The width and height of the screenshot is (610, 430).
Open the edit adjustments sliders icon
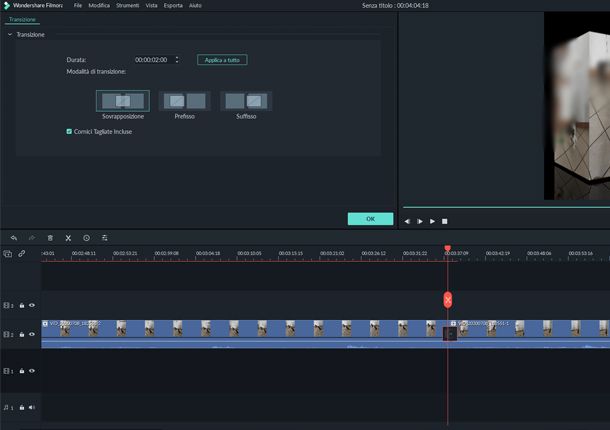click(104, 238)
